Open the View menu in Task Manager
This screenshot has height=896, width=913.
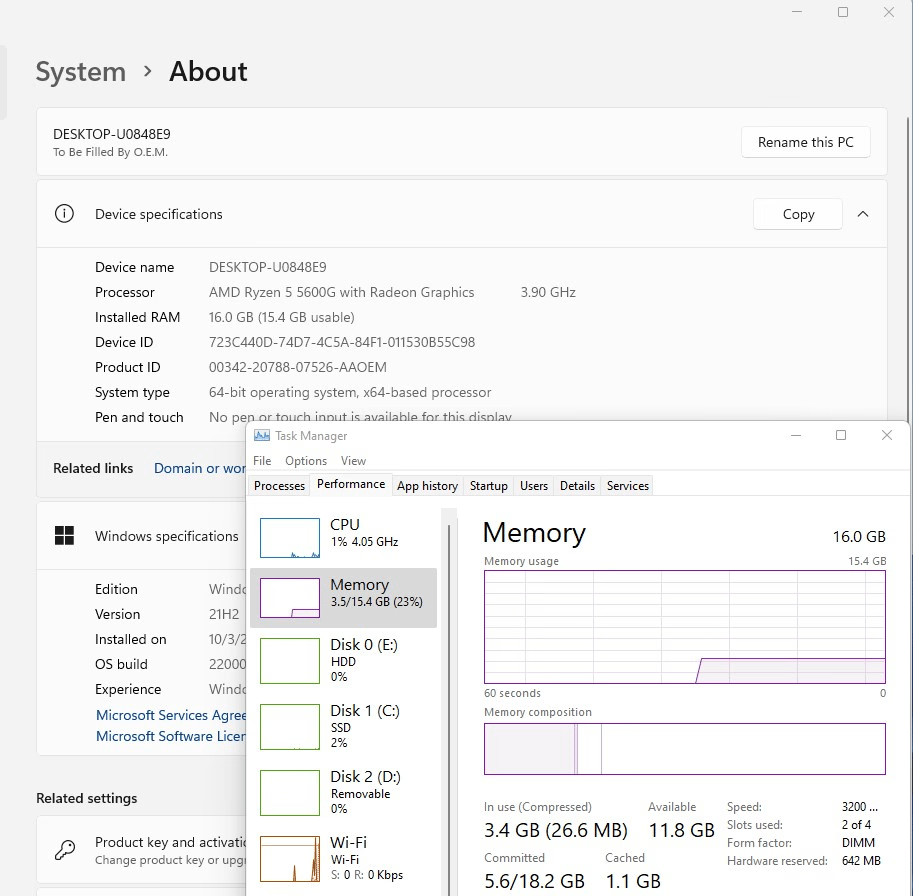coord(353,461)
